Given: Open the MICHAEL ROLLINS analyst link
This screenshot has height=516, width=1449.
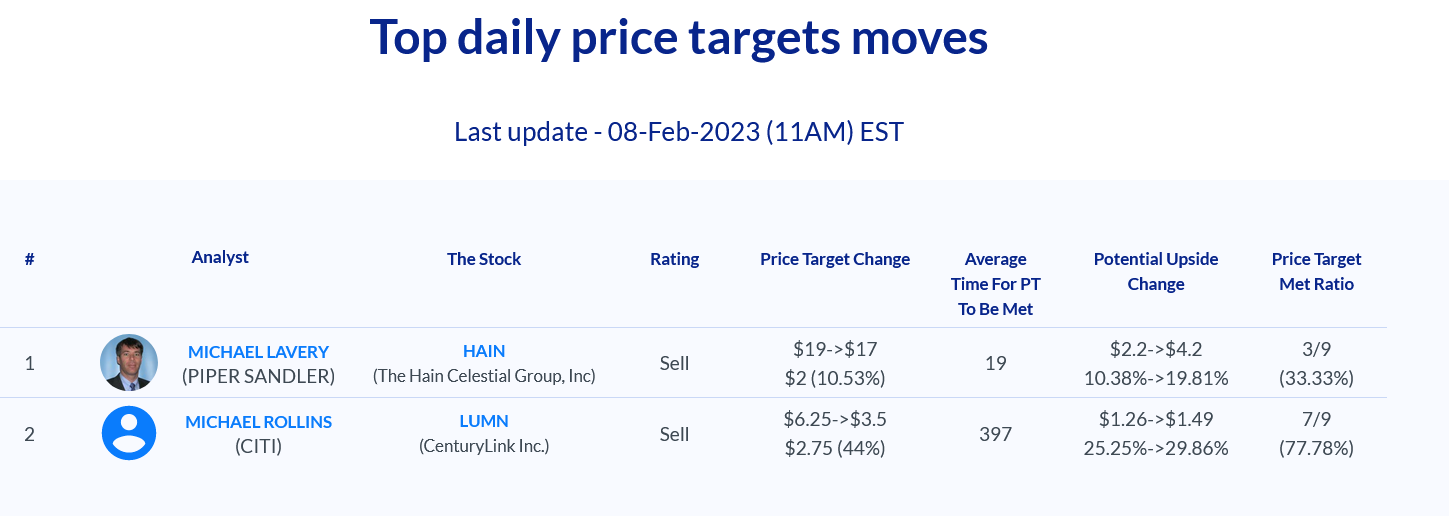Looking at the screenshot, I should pos(258,422).
